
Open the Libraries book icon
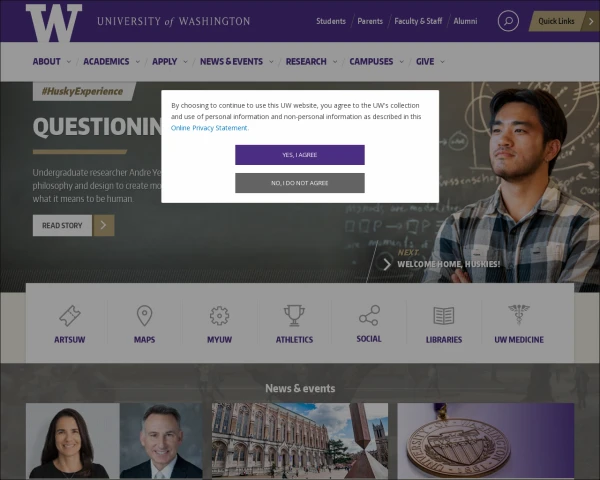point(444,316)
